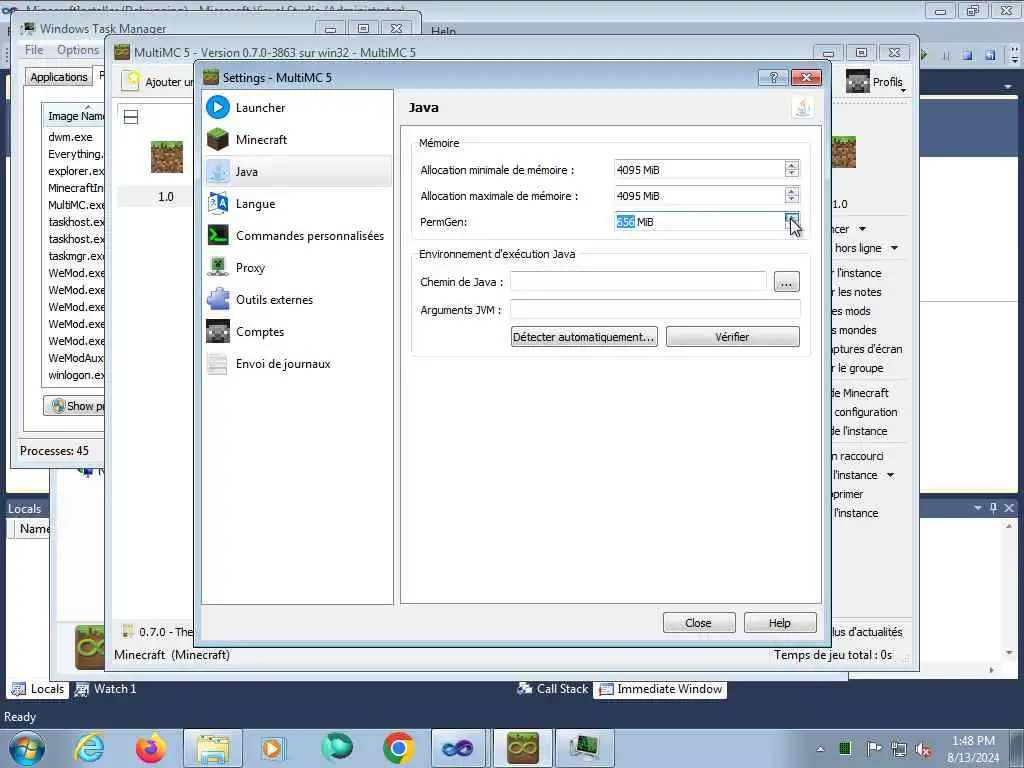Select winlogon.exe process in Task Manager

pyautogui.click(x=75, y=375)
